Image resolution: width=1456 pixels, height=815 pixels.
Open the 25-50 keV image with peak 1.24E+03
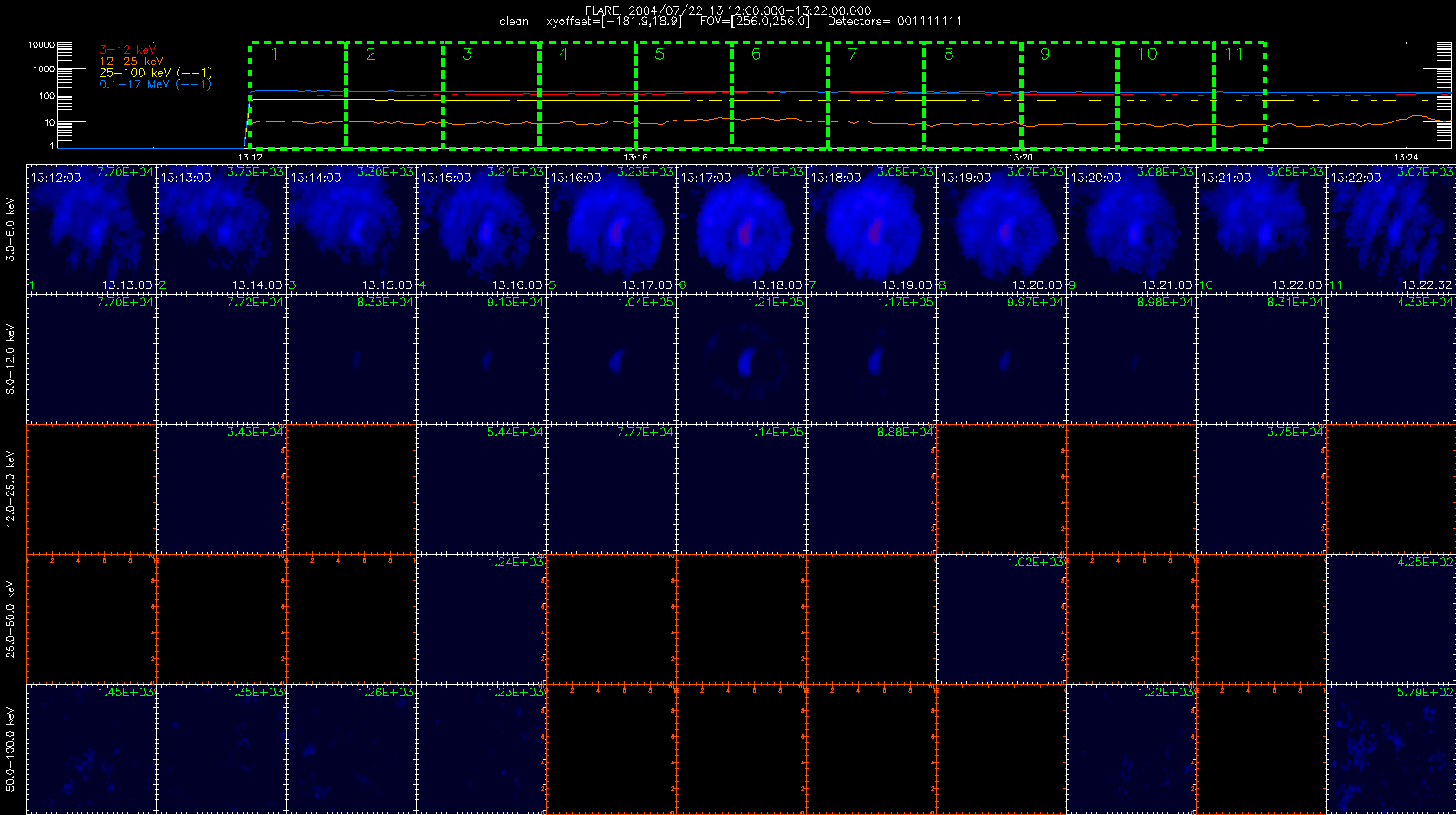pyautogui.click(x=481, y=619)
